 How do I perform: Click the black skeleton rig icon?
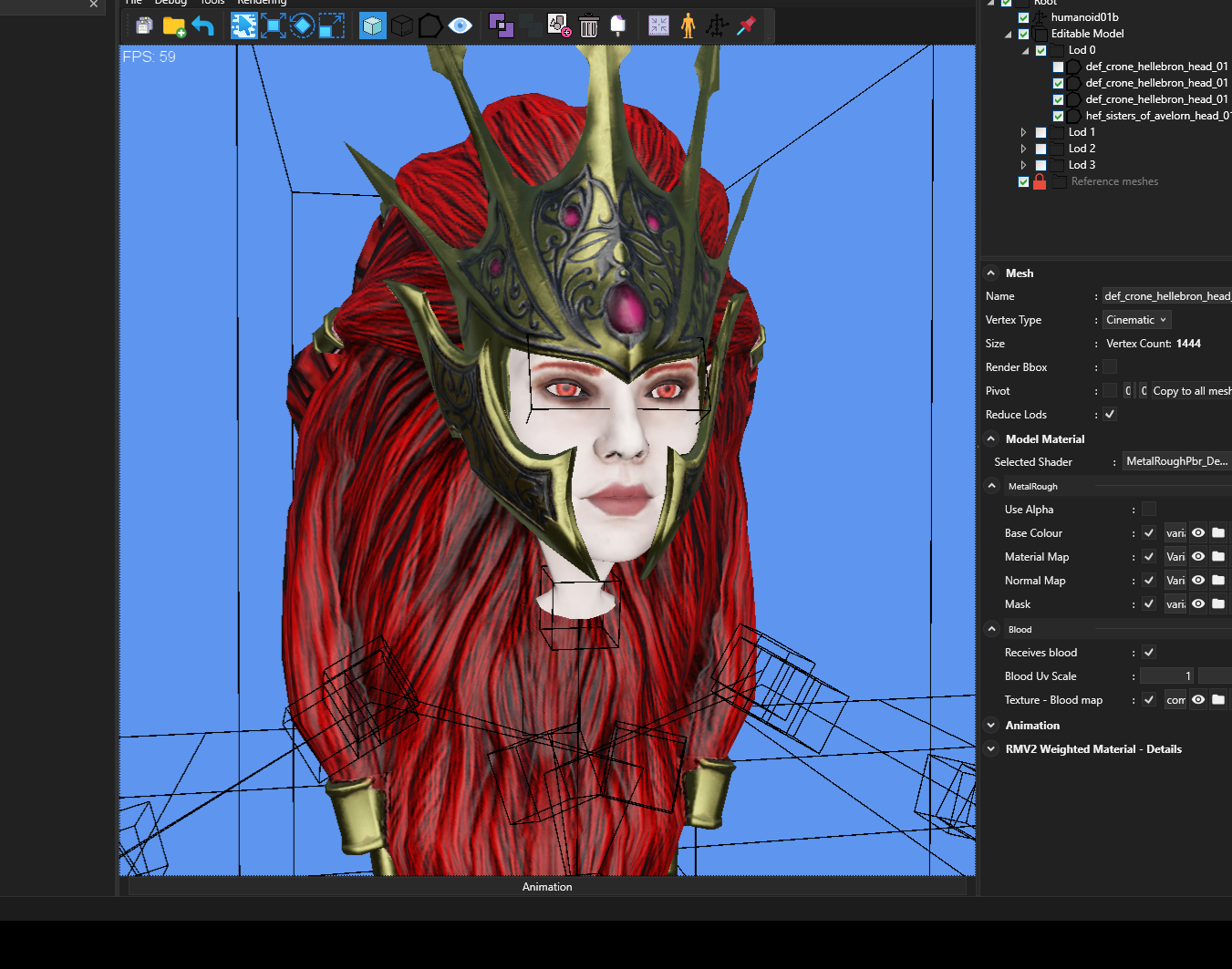(718, 26)
